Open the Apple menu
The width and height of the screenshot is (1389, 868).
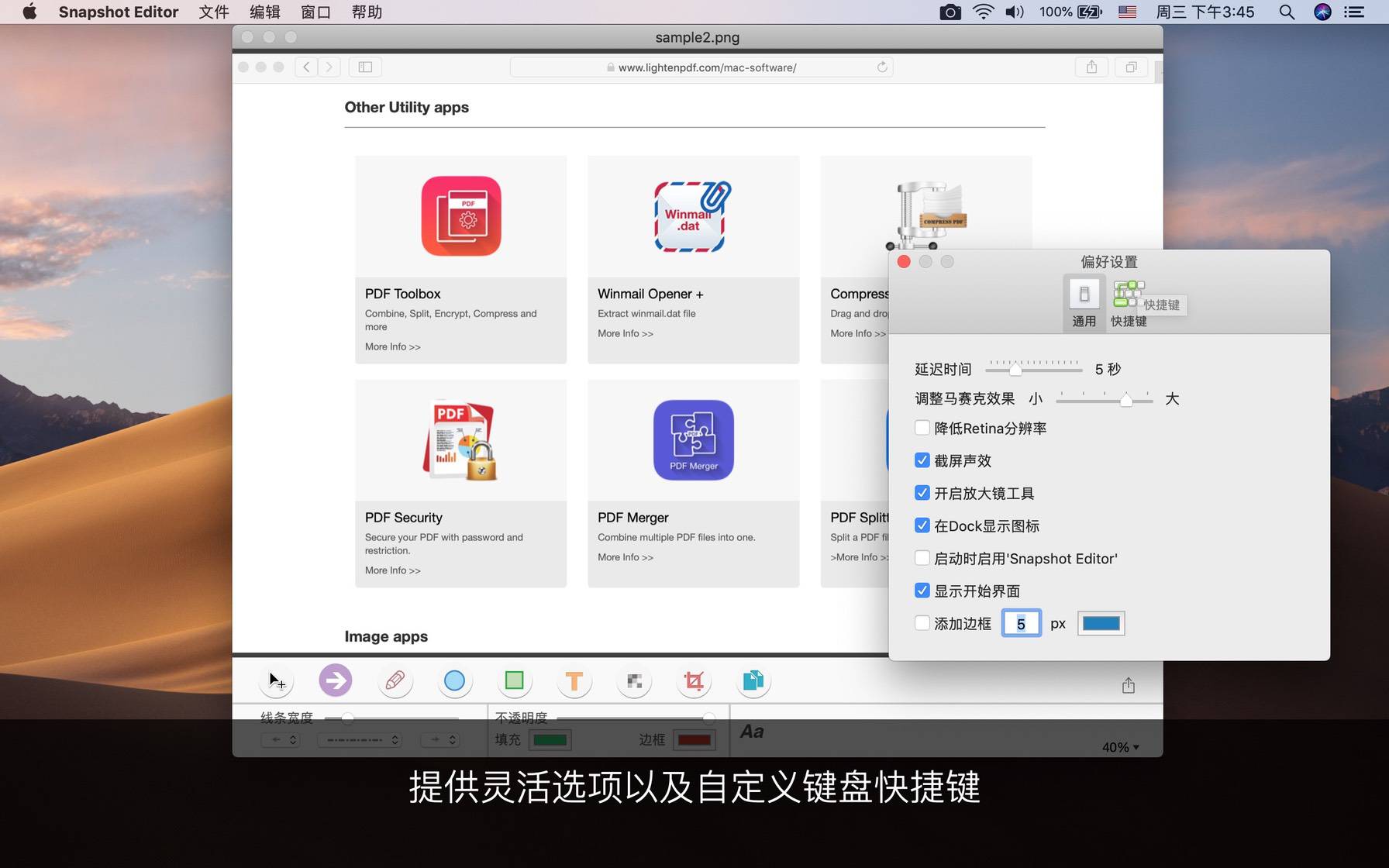29,12
